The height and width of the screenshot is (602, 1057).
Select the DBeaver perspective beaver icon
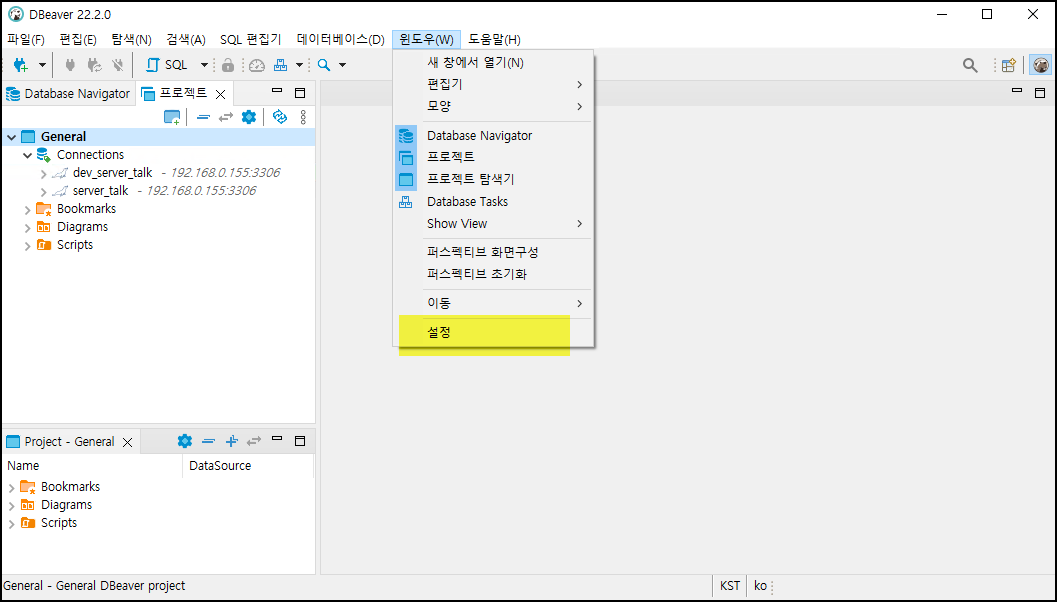pyautogui.click(x=1041, y=65)
